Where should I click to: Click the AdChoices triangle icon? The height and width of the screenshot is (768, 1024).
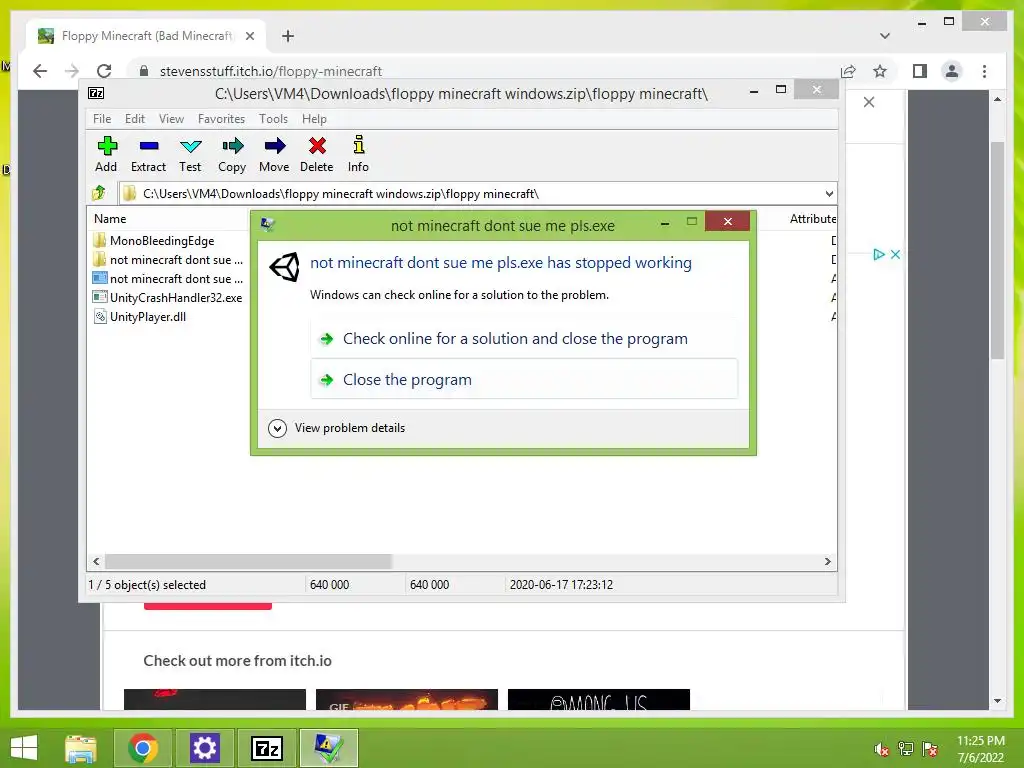[879, 254]
